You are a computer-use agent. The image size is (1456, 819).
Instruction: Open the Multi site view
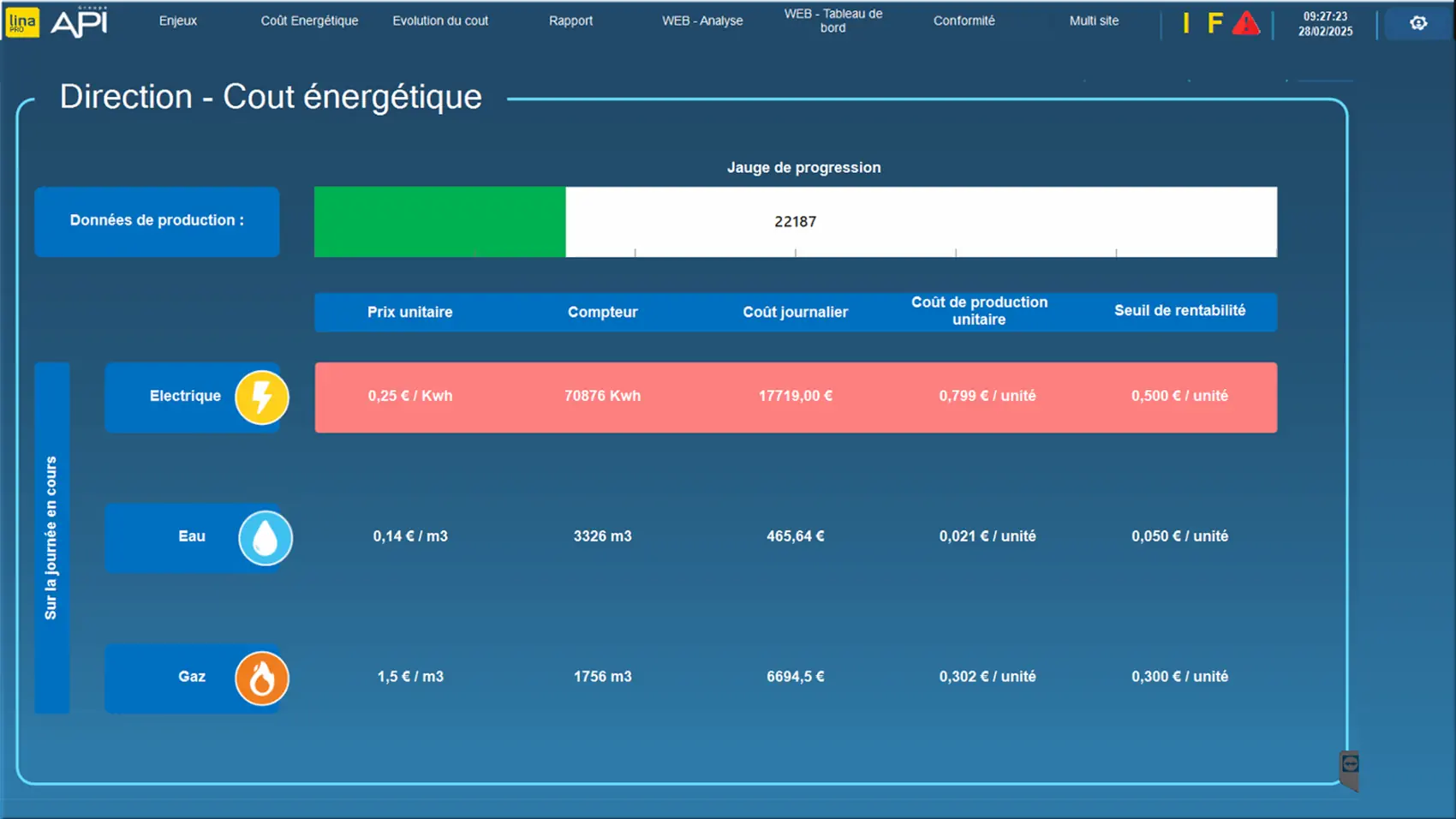pos(1094,21)
